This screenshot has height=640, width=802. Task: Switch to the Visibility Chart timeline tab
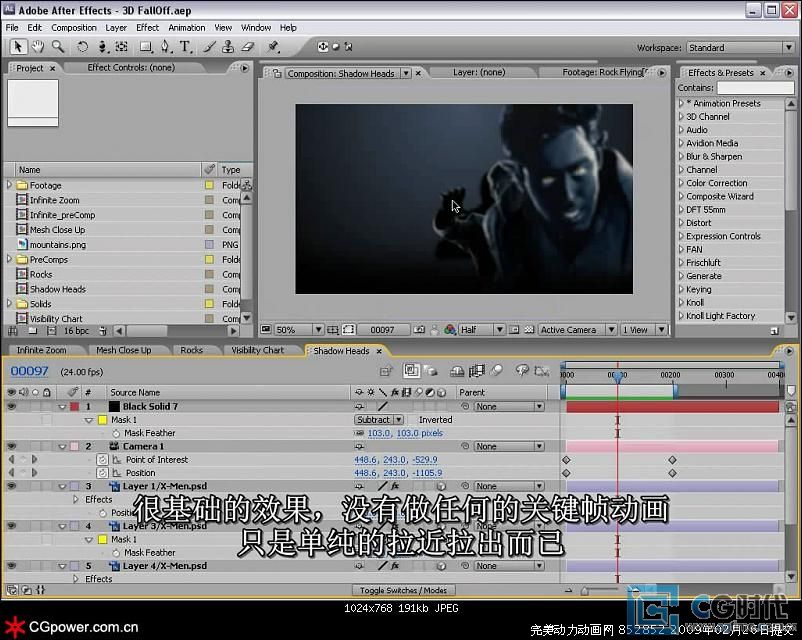[257, 350]
